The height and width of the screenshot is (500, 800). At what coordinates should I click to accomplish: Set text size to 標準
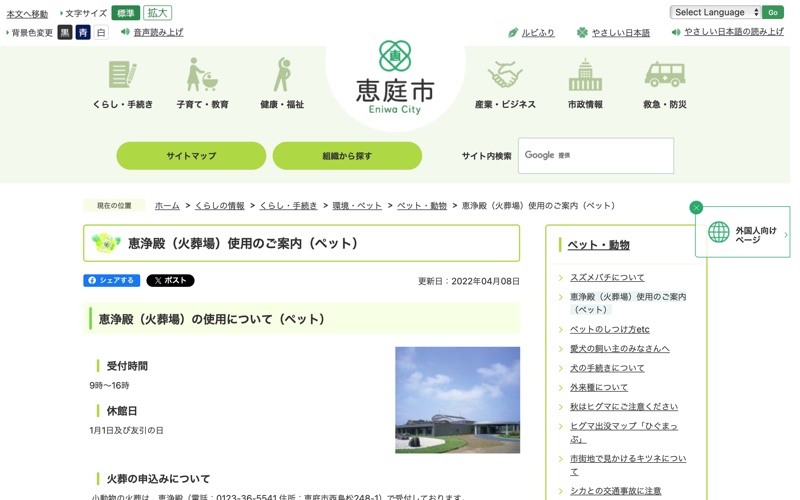click(x=126, y=13)
